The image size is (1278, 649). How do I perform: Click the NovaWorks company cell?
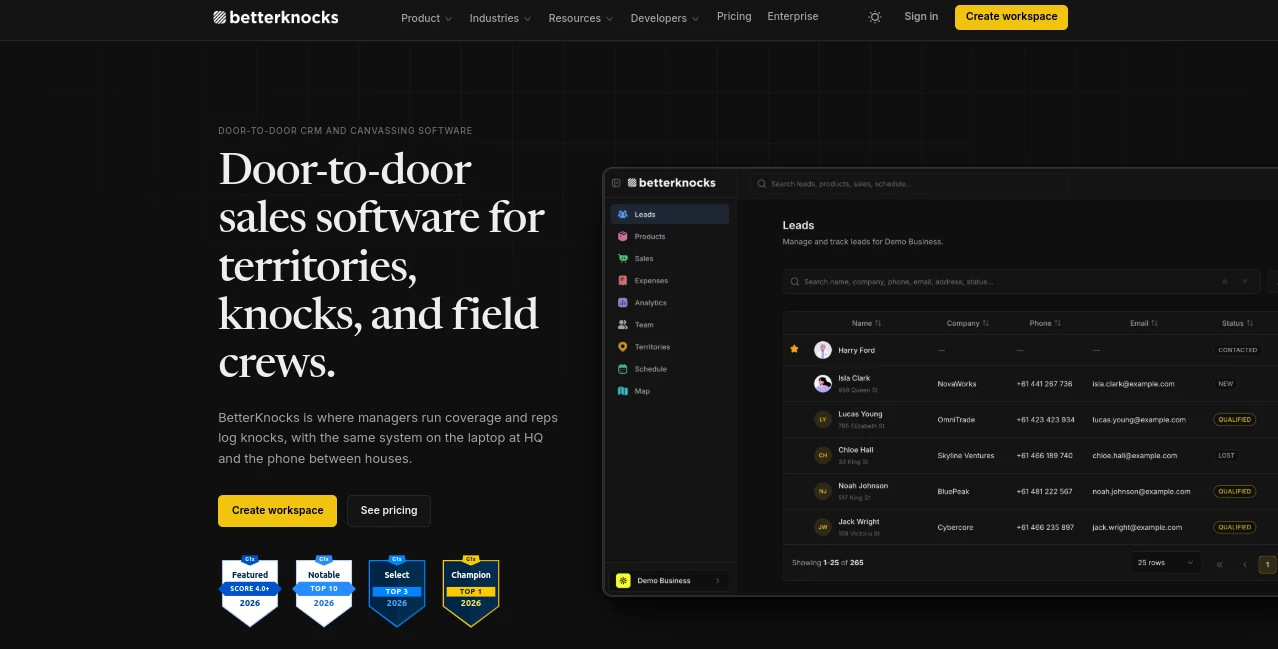tap(957, 384)
